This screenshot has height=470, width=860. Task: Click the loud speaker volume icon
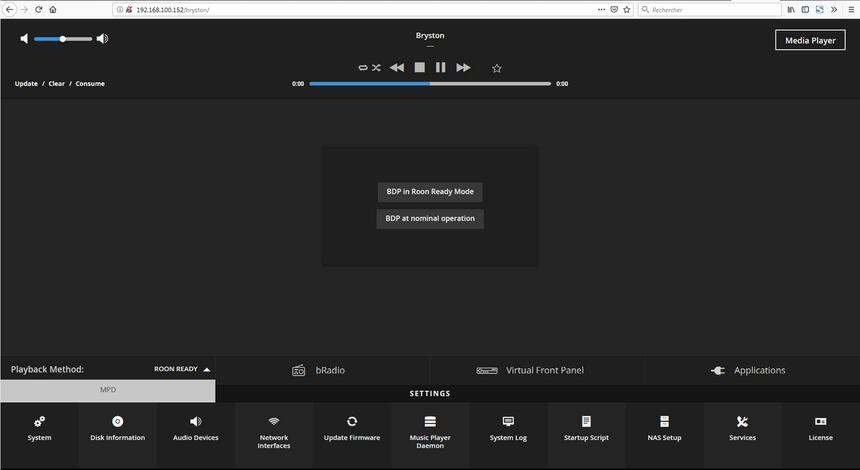[103, 38]
